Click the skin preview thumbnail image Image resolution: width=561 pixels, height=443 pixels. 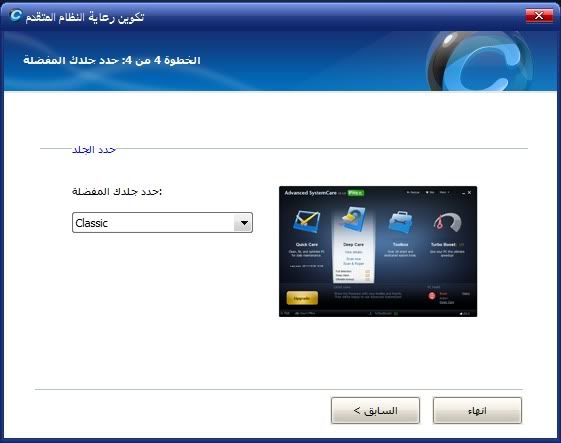point(378,252)
